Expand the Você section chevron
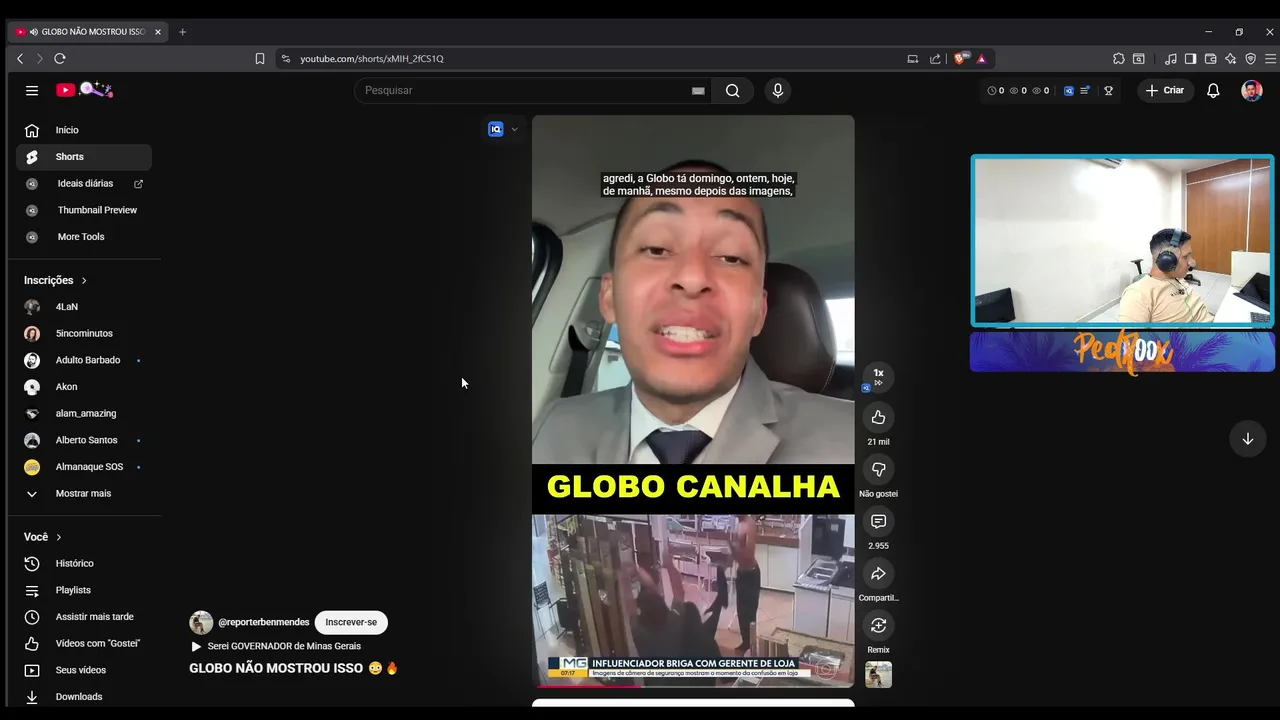 tap(58, 537)
